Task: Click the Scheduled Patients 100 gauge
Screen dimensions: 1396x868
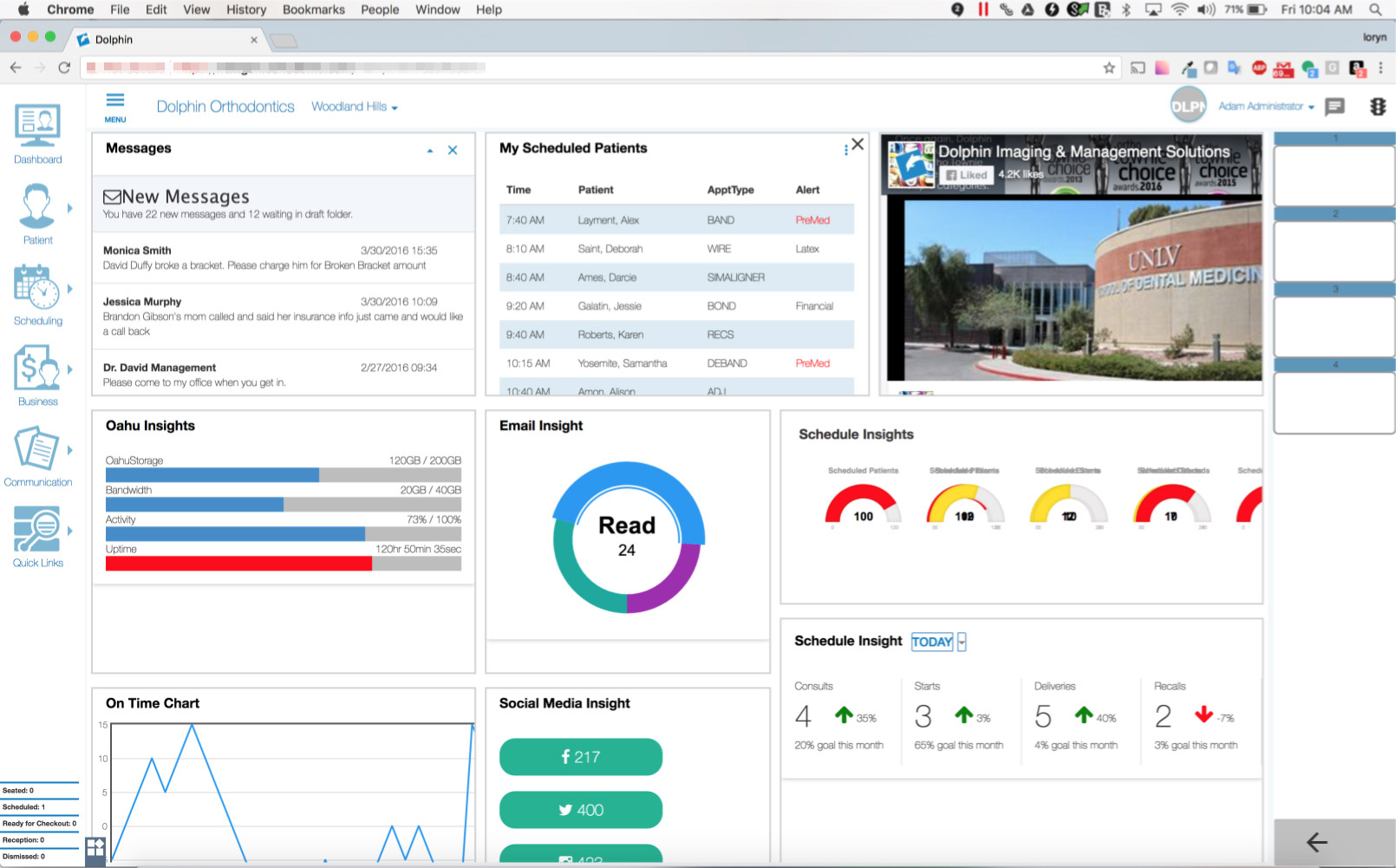Action: click(x=863, y=503)
